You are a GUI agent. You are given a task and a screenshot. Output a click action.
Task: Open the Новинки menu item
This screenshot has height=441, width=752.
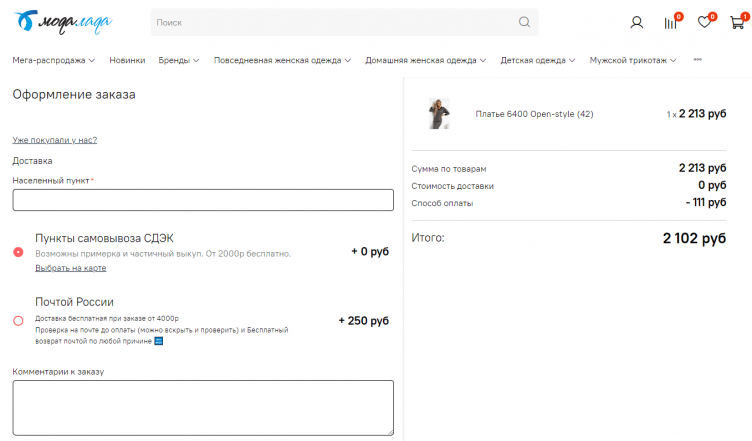click(127, 61)
